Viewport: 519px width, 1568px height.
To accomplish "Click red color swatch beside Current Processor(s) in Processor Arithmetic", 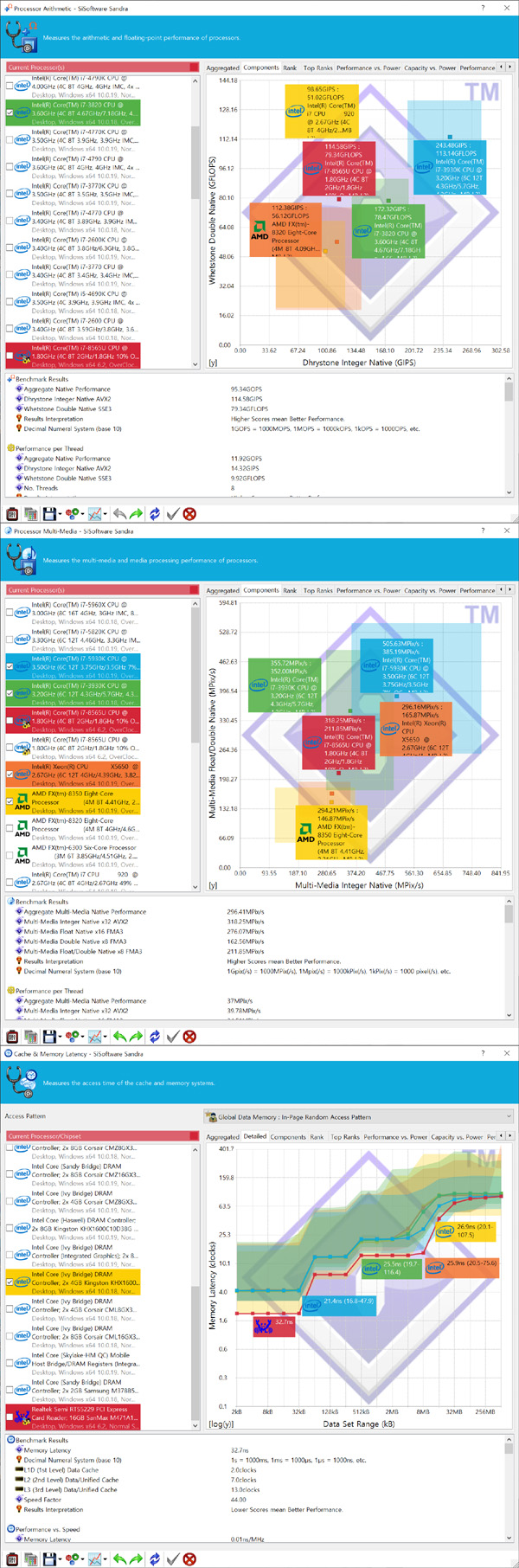I will [195, 67].
